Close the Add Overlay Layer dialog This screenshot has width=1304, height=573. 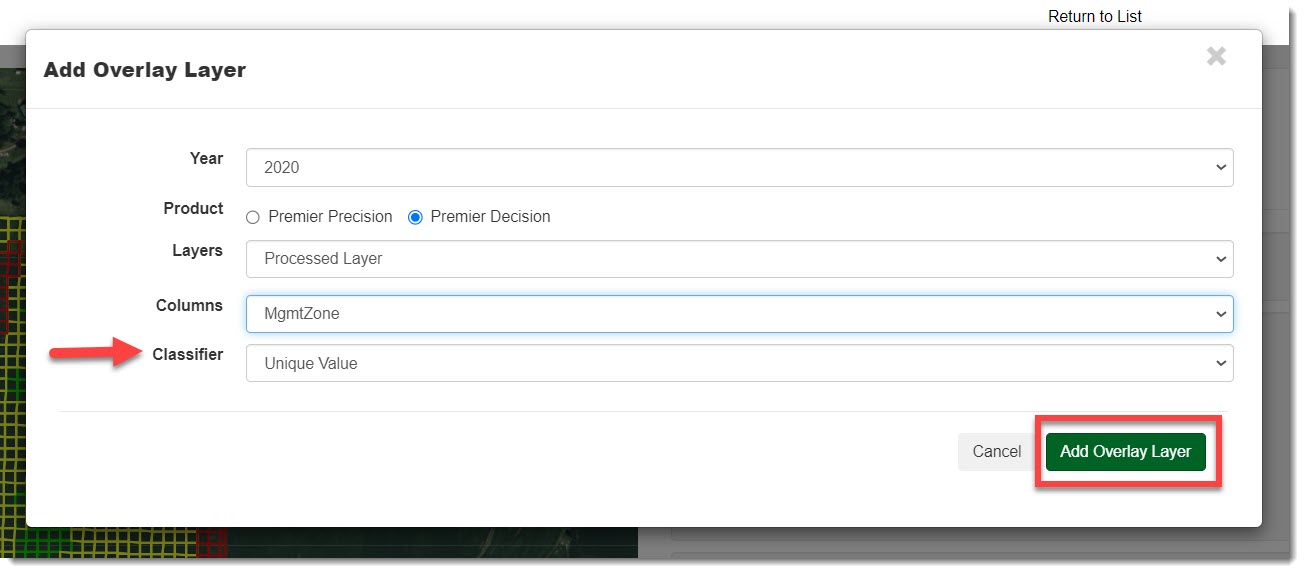1216,57
